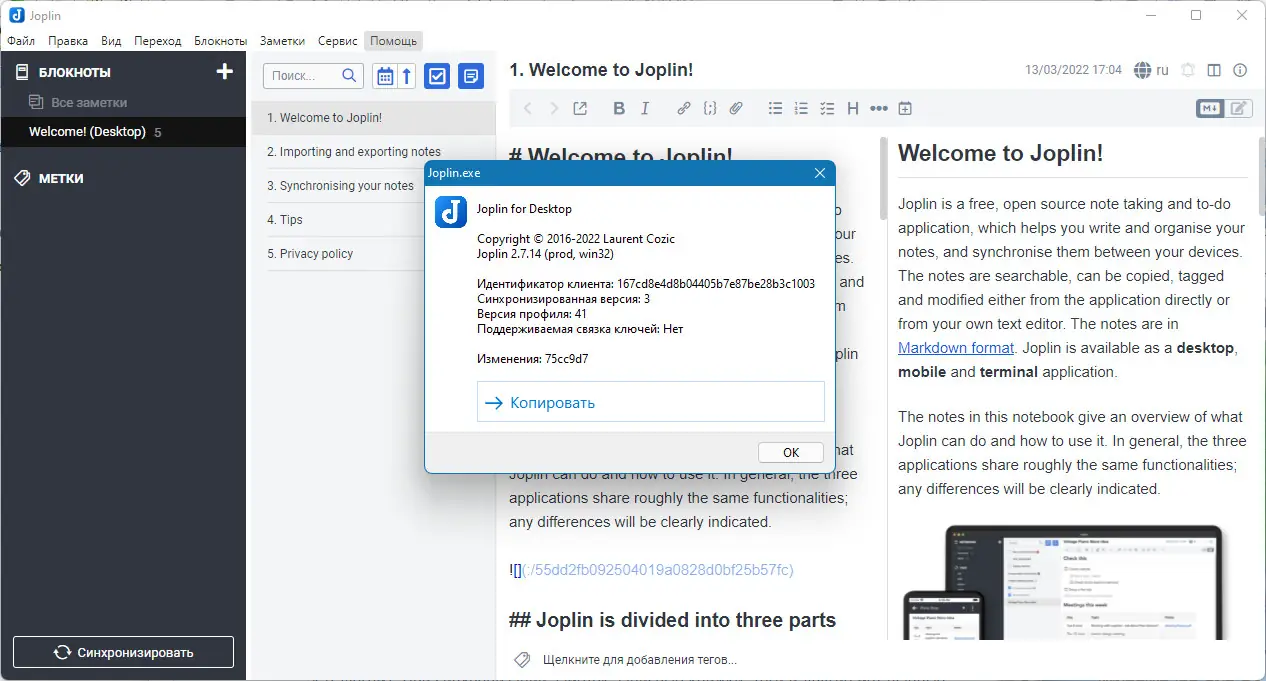Insert a numbered list
The height and width of the screenshot is (681, 1266).
(x=801, y=109)
